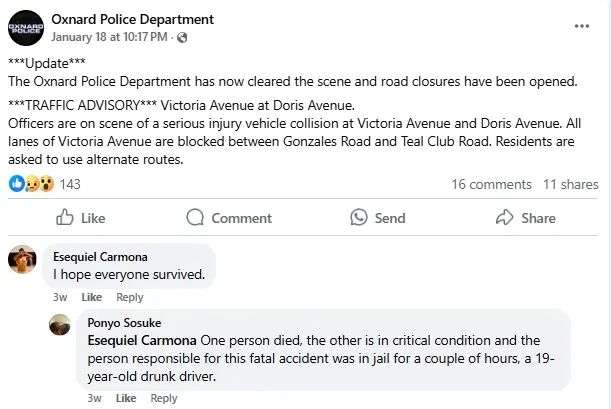The width and height of the screenshot is (611, 409).
Task: View the post's reaction emoji icons
Action: (x=31, y=184)
